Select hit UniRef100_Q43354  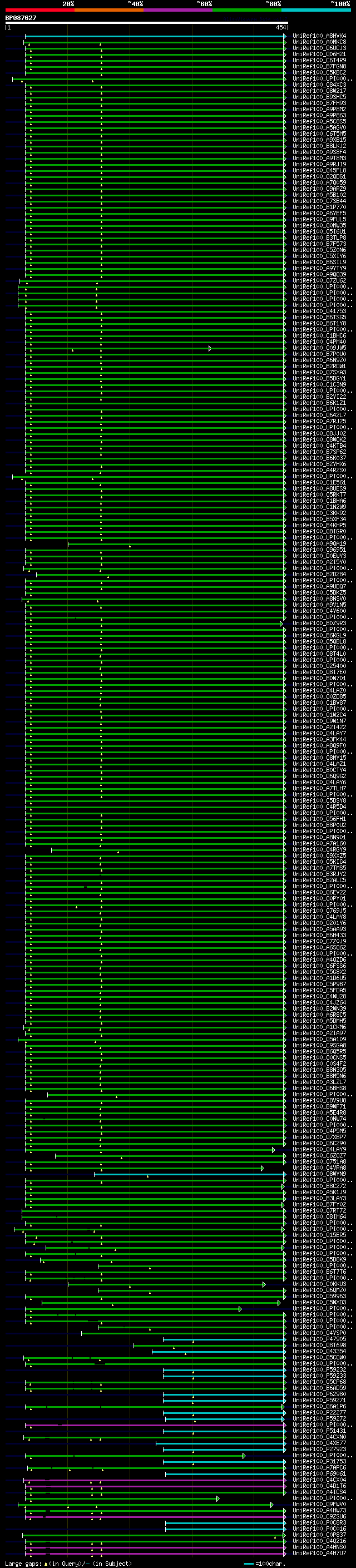(x=319, y=1351)
